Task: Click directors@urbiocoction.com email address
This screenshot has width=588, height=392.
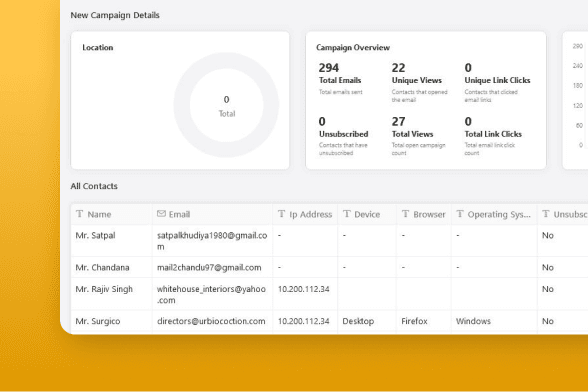Action: click(x=211, y=321)
